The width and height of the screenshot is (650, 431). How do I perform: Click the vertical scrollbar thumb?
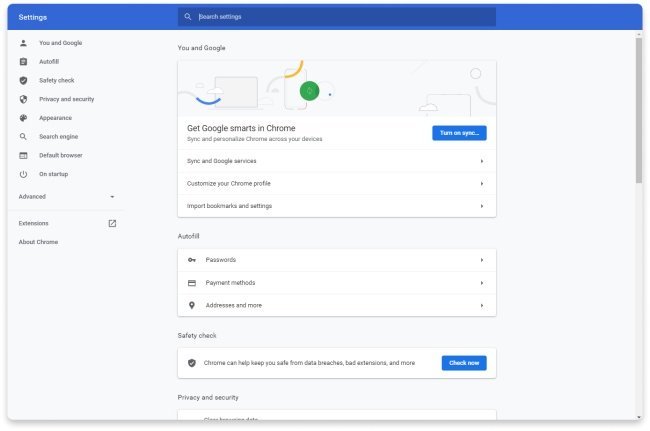[639, 110]
